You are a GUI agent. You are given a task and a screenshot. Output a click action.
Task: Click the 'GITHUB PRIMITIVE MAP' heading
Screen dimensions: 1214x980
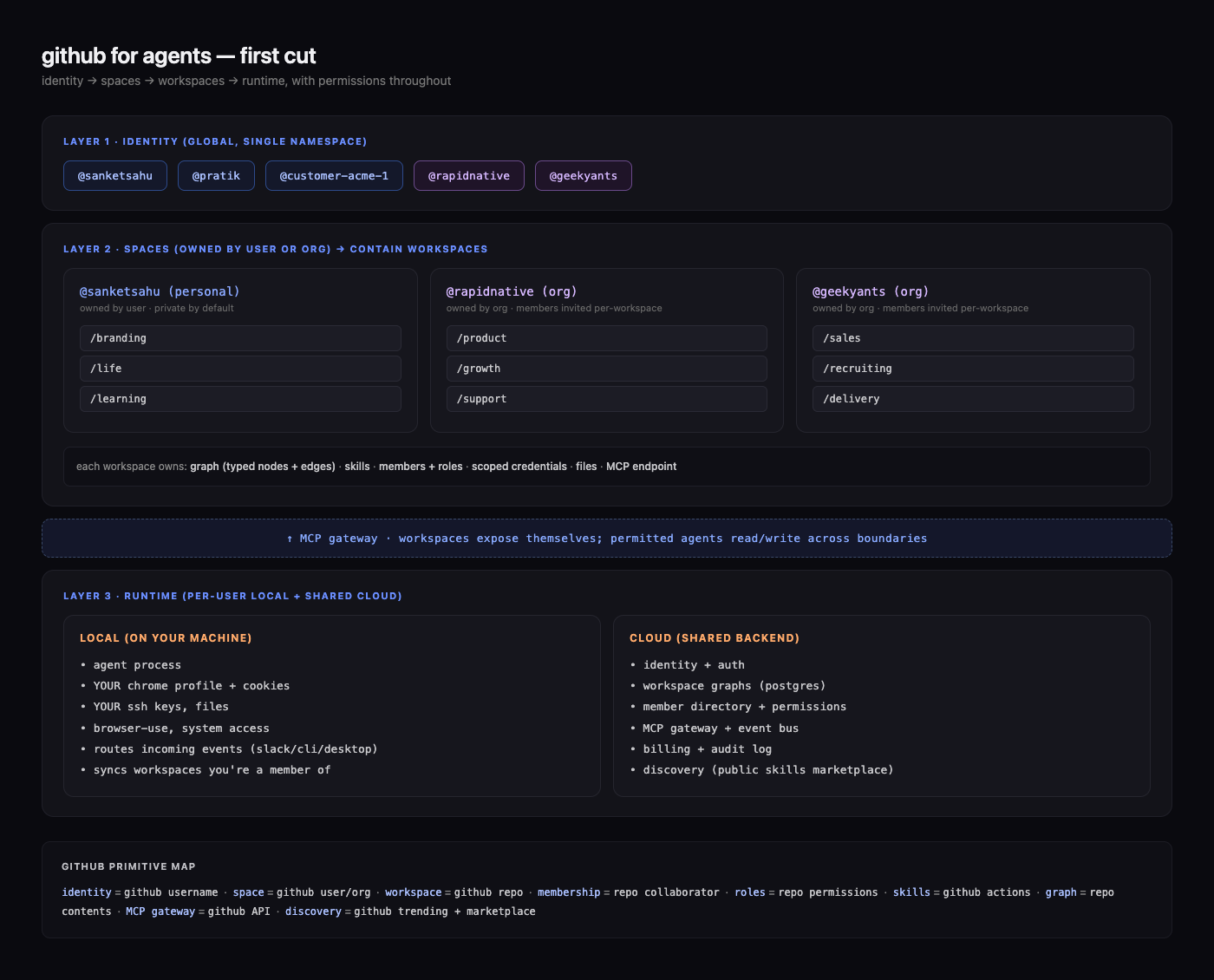click(128, 866)
